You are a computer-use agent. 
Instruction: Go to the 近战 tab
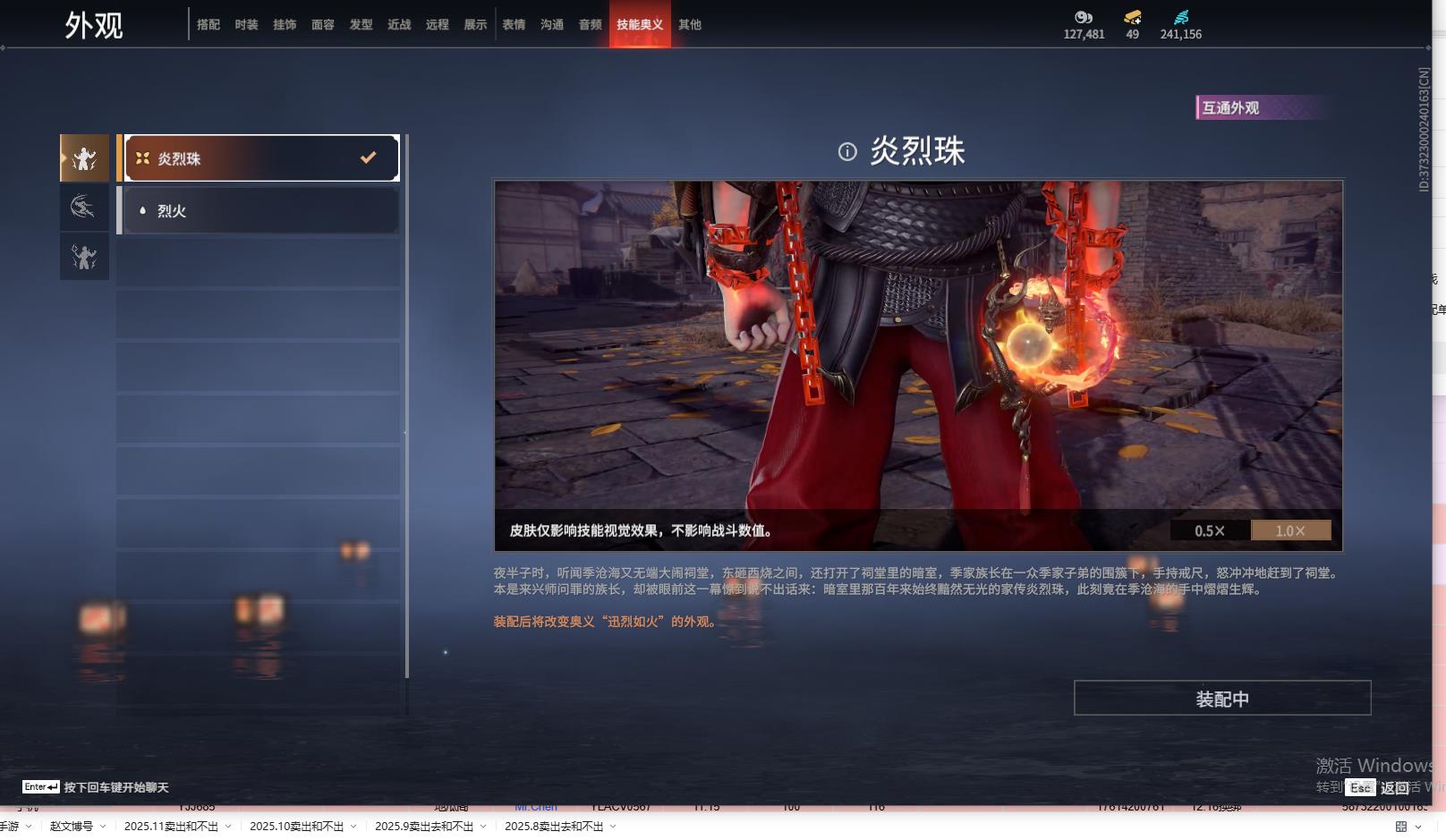(x=399, y=25)
